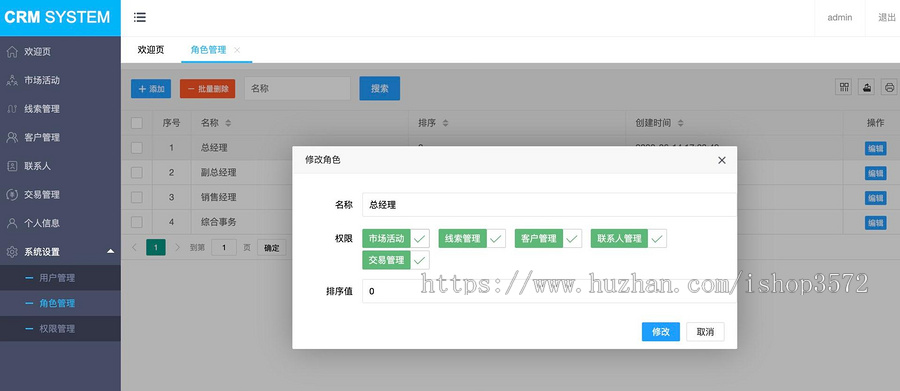This screenshot has height=391, width=900.
Task: Click the 联系人 sidebar icon
Action: coord(11,166)
